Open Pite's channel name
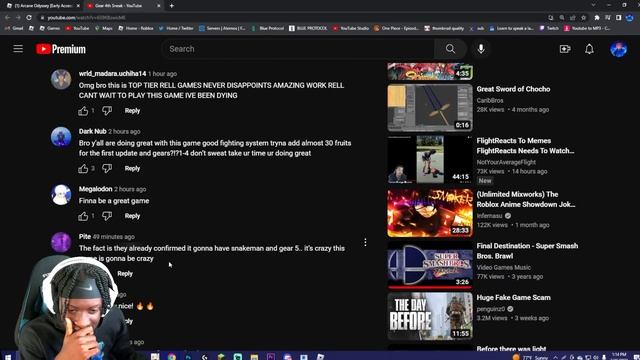Viewport: 640px width, 360px height. click(84, 236)
